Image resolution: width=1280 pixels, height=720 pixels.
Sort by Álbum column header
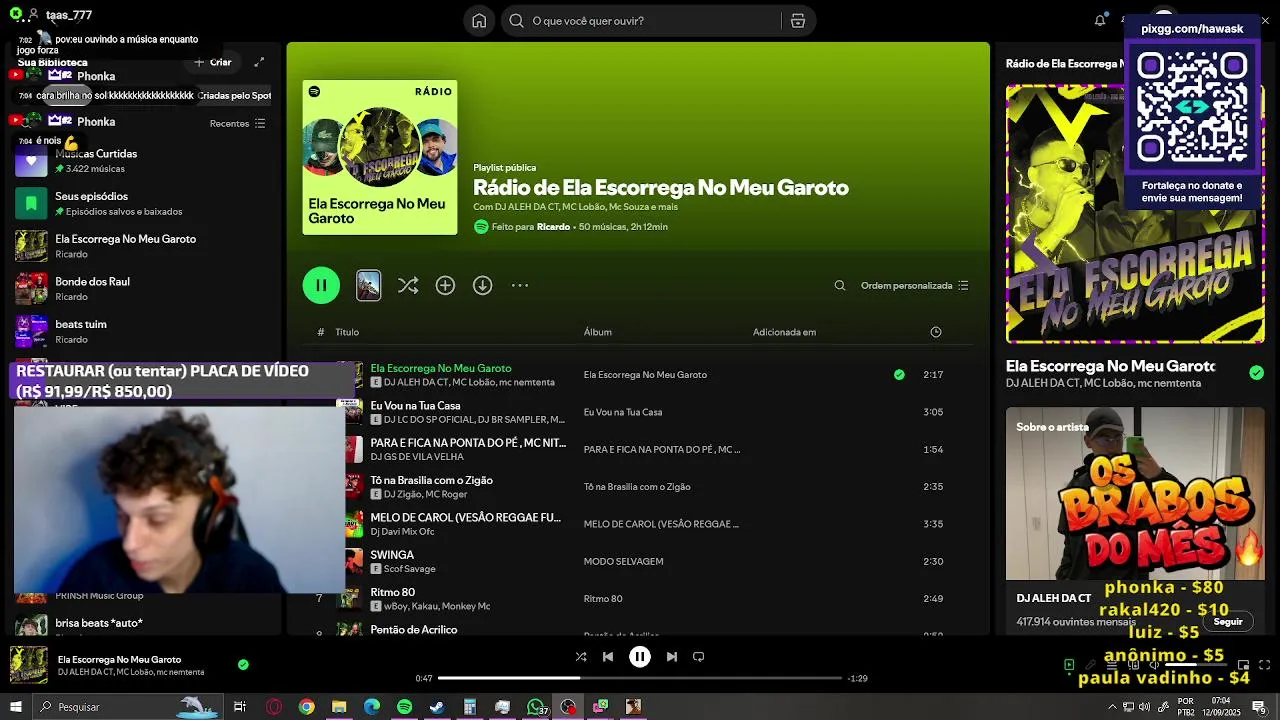coord(598,332)
